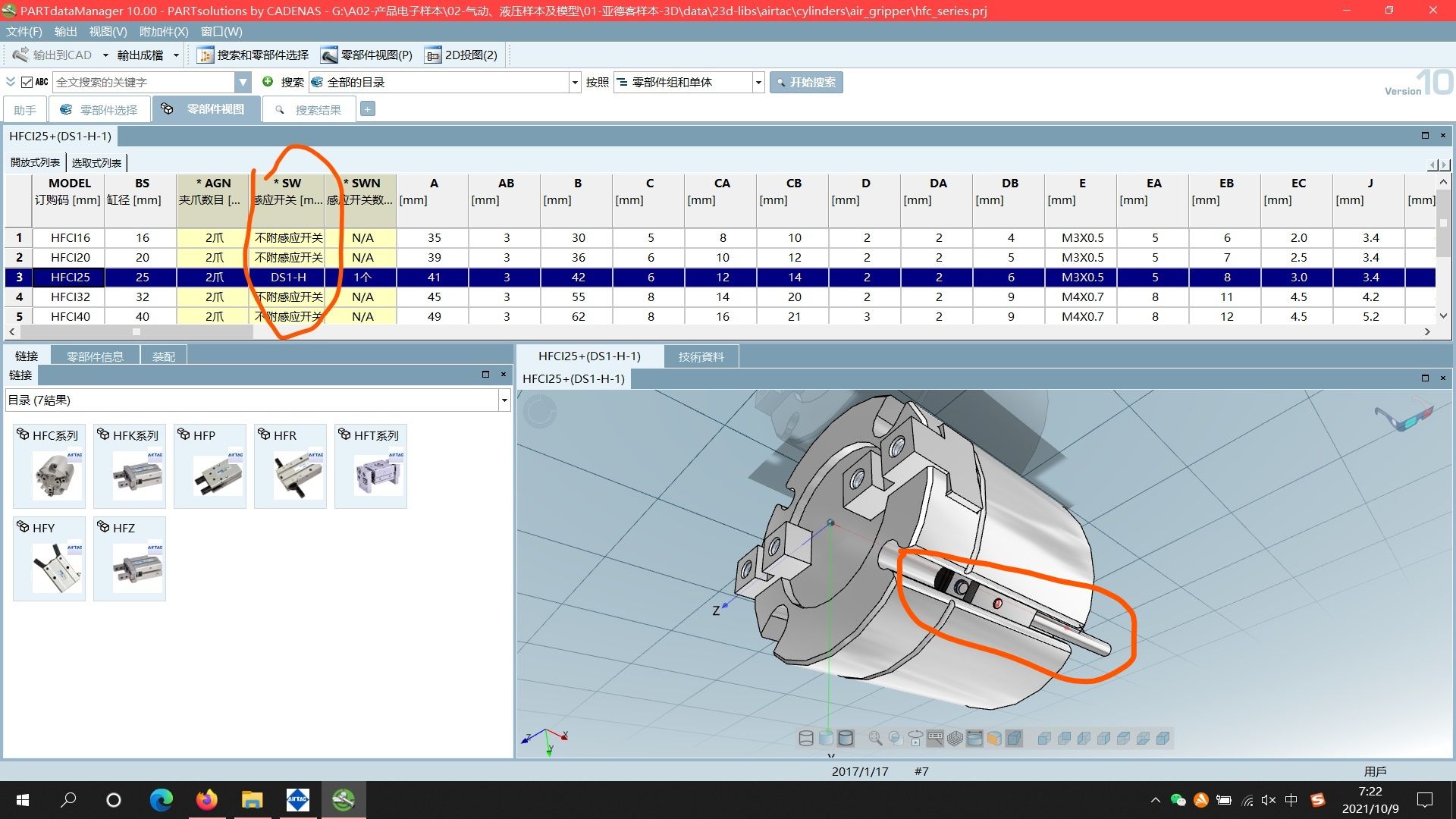This screenshot has height=819, width=1456.
Task: Open the 附加件(X) menu
Action: [164, 31]
